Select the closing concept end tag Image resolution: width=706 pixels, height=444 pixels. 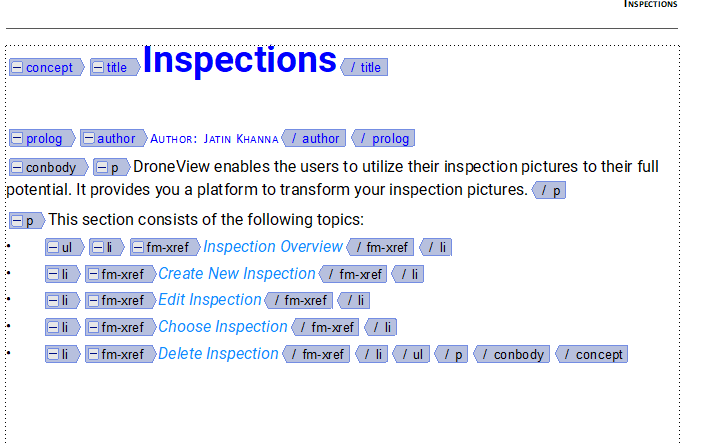pos(592,354)
